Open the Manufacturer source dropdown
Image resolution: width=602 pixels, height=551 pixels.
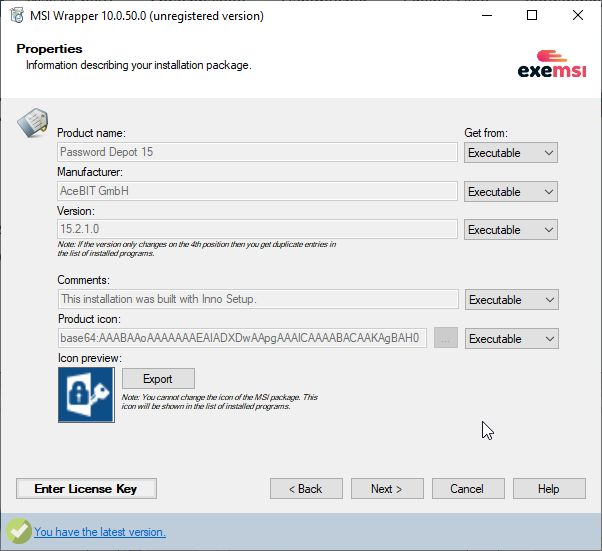click(x=511, y=192)
